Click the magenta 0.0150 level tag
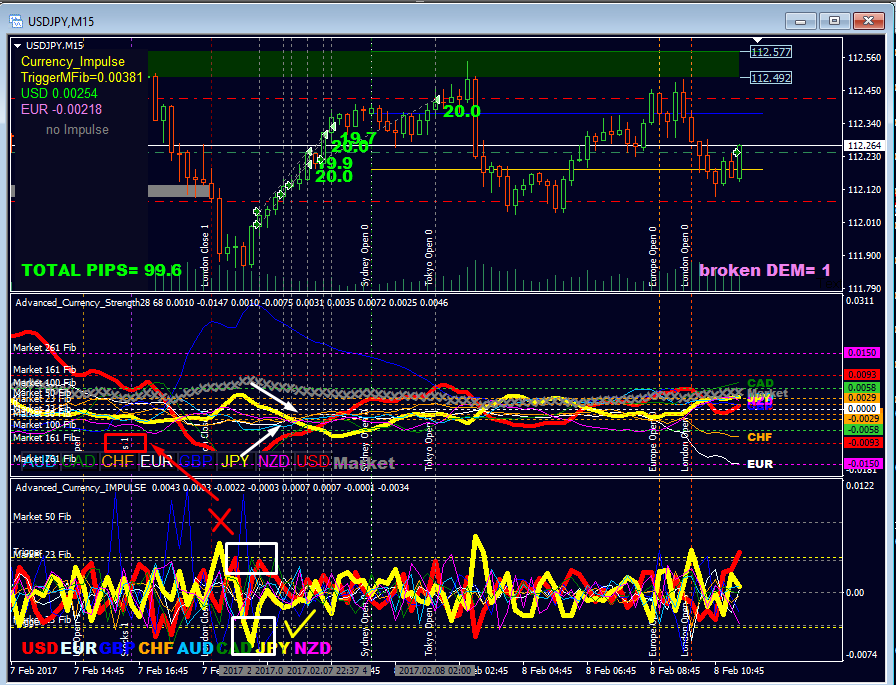Screen dimensions: 896x685 pos(863,353)
